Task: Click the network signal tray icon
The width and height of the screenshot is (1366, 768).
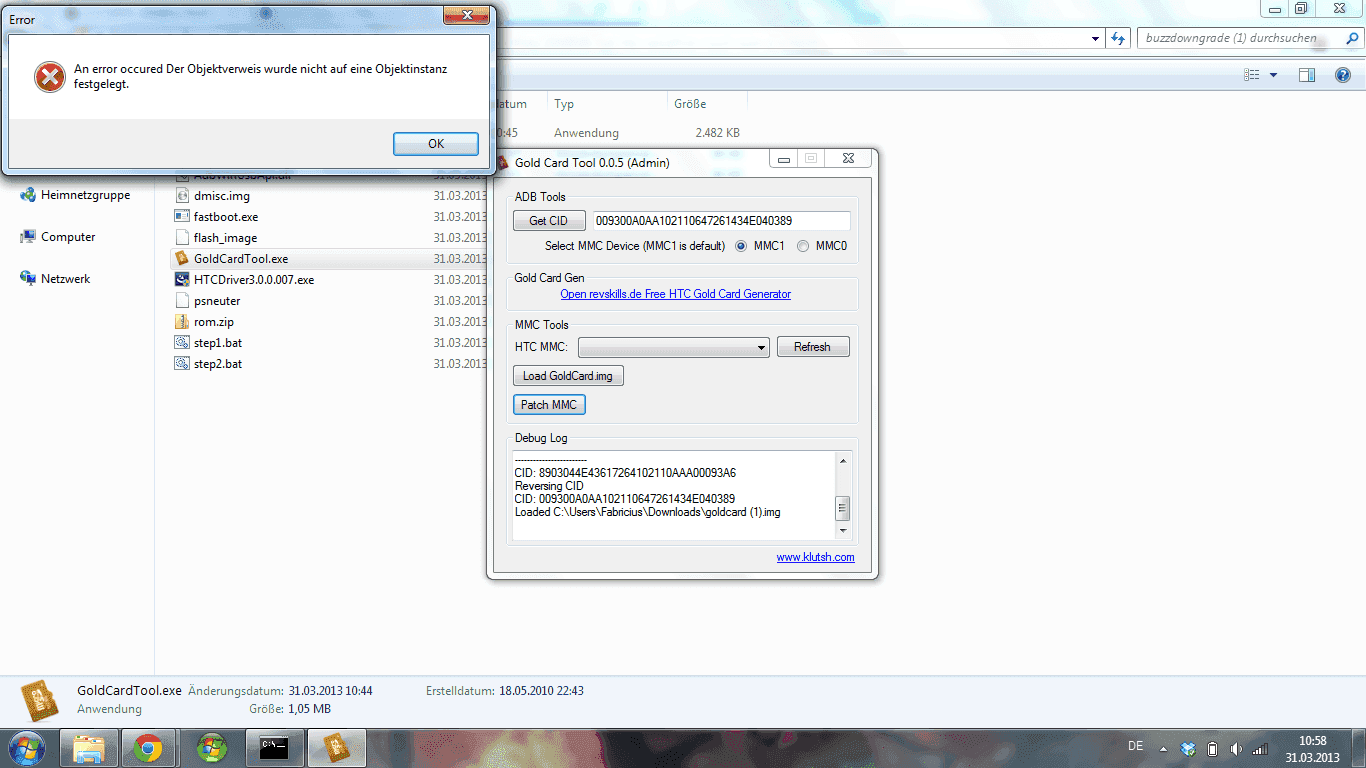Action: (1260, 748)
